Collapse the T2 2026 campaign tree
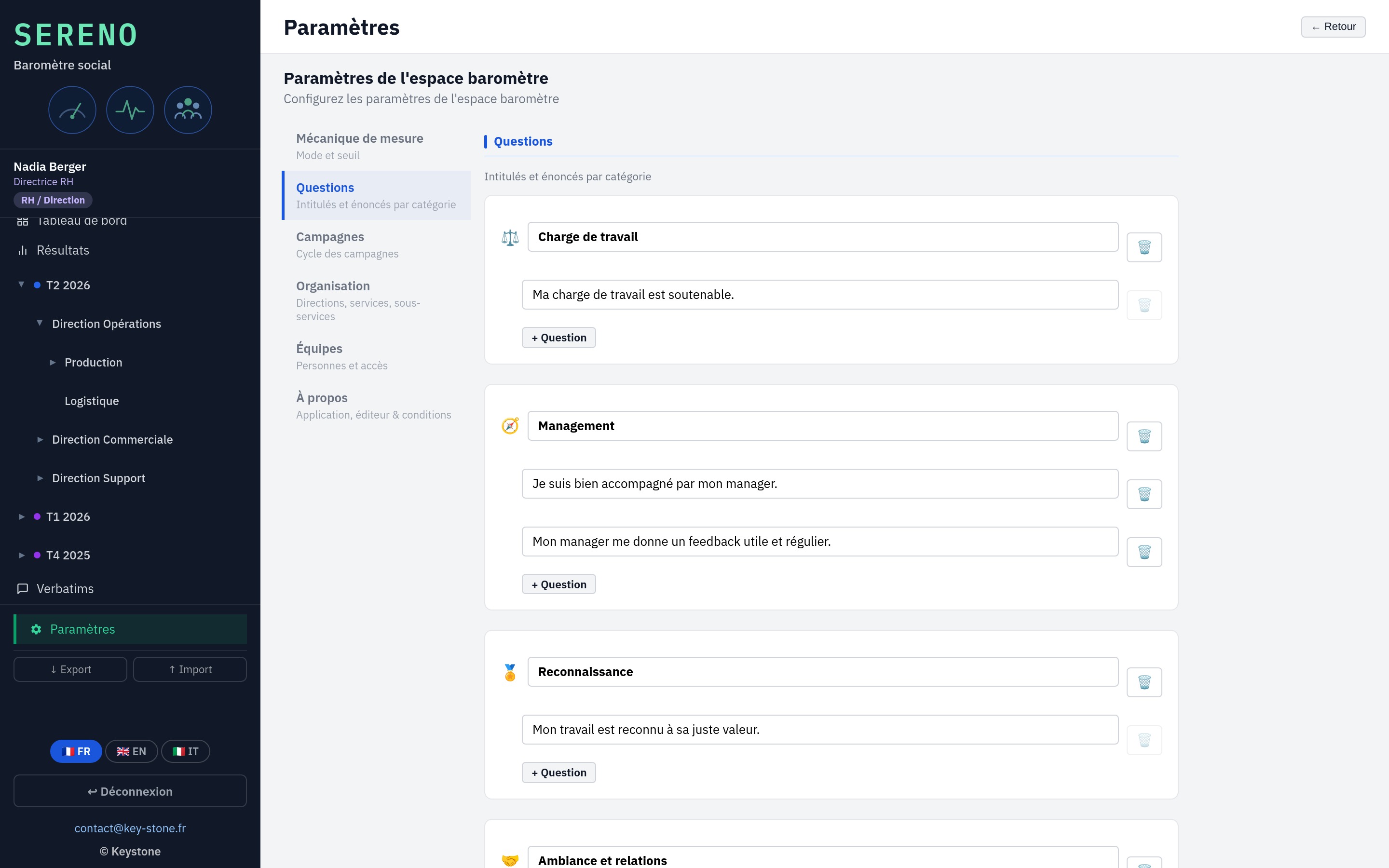The height and width of the screenshot is (868, 1389). (x=21, y=285)
